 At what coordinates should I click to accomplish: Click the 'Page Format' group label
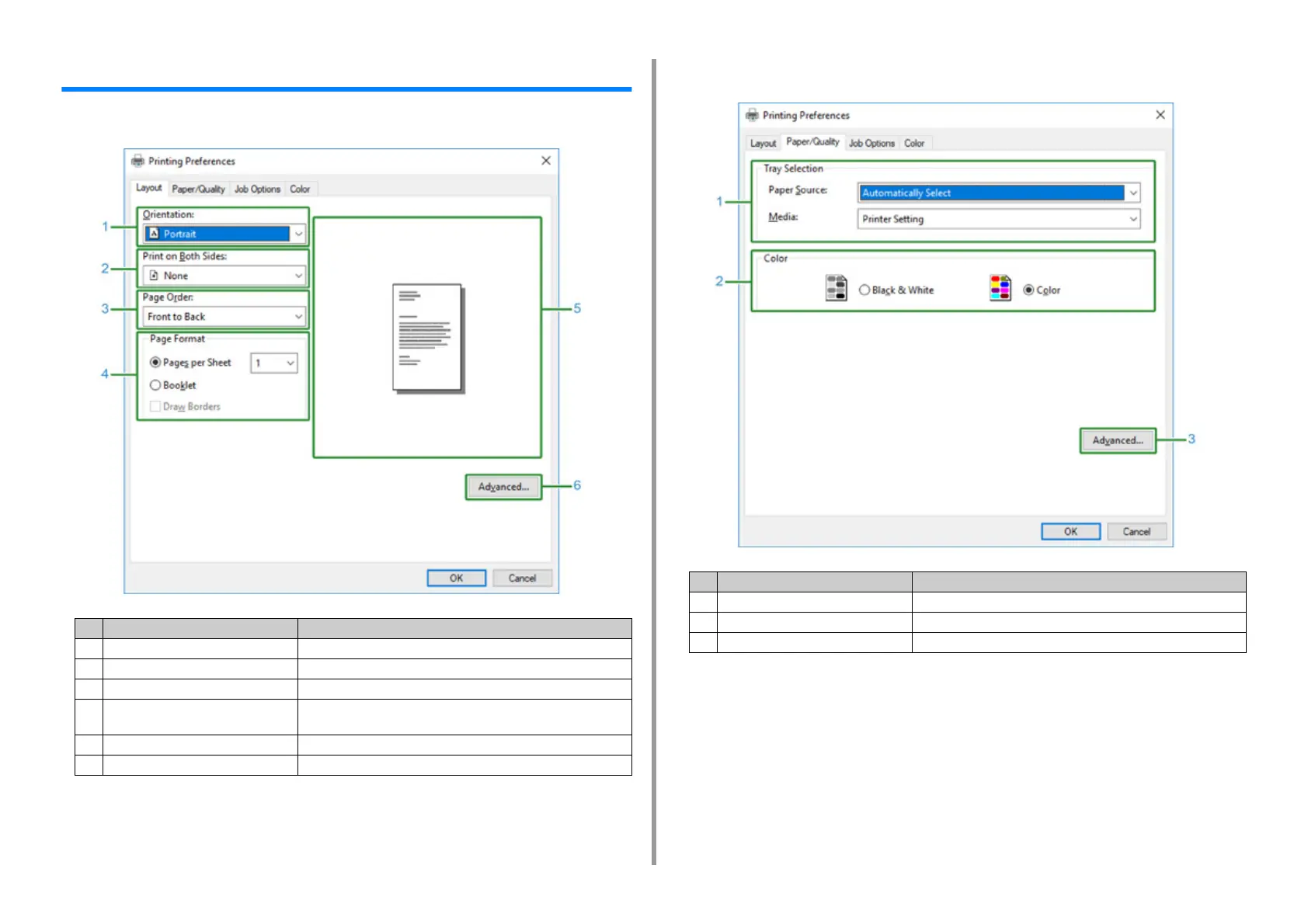[178, 339]
